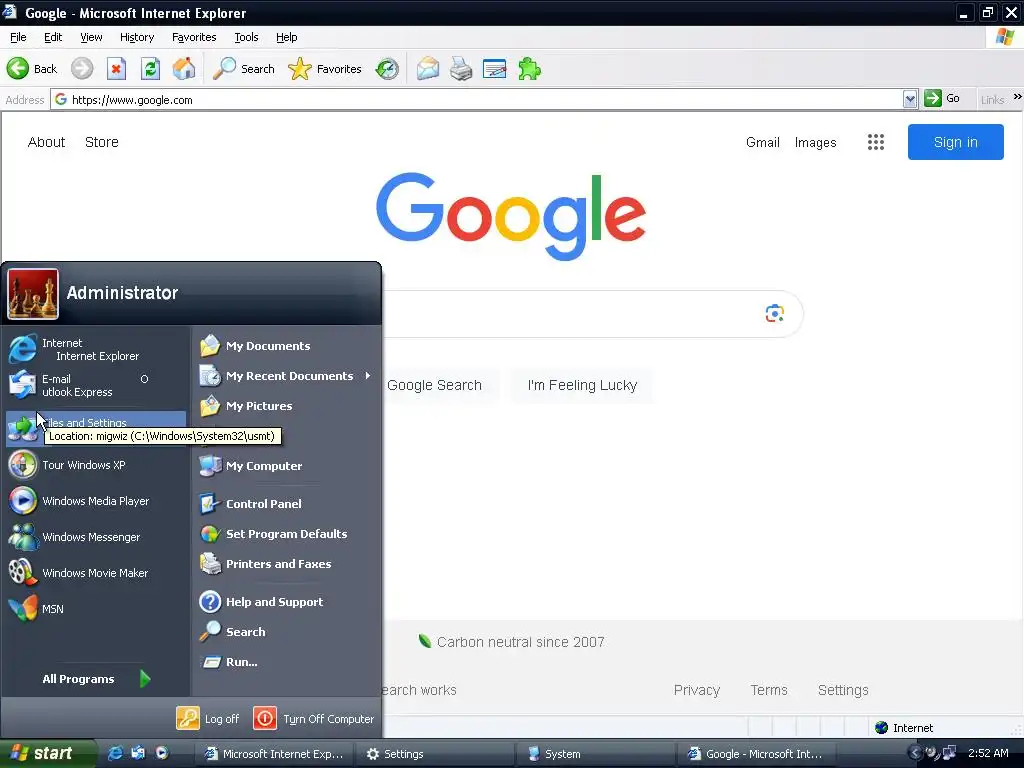This screenshot has width=1024, height=768.
Task: Open the History menu
Action: point(136,37)
